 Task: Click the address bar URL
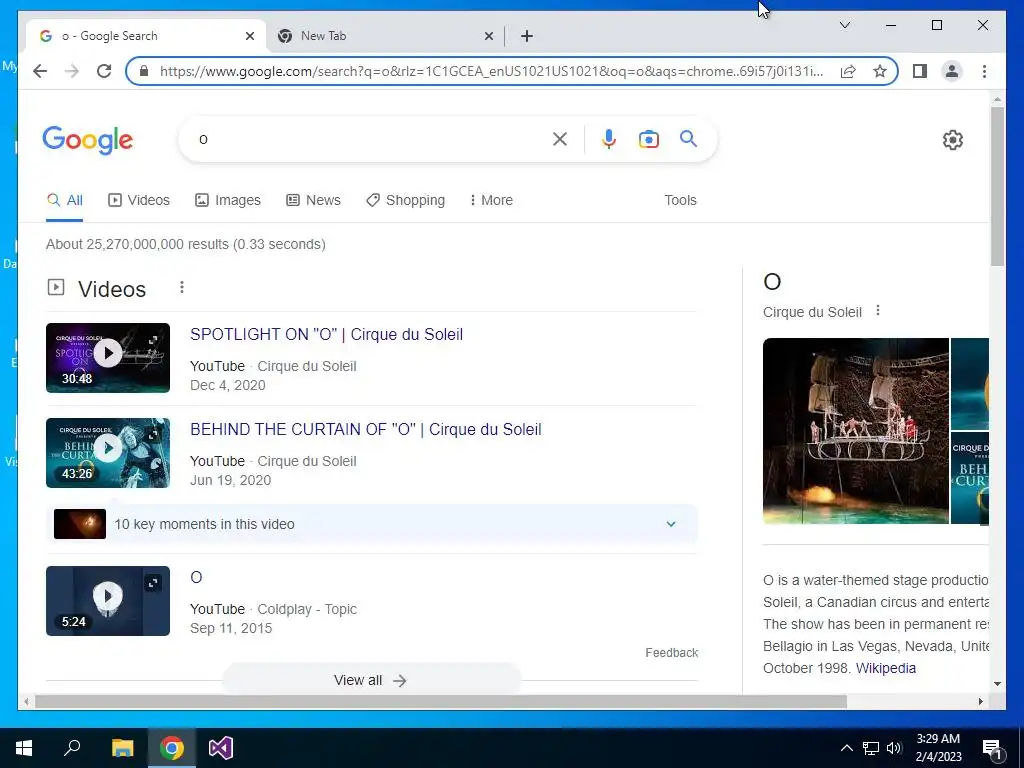pos(491,71)
